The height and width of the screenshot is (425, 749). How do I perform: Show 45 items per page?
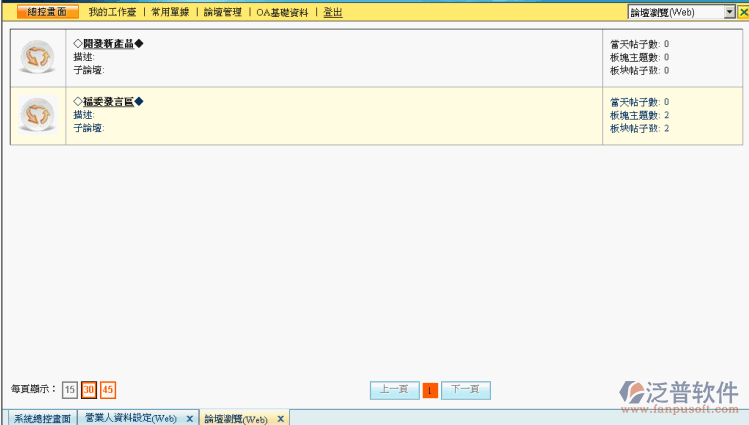(108, 389)
